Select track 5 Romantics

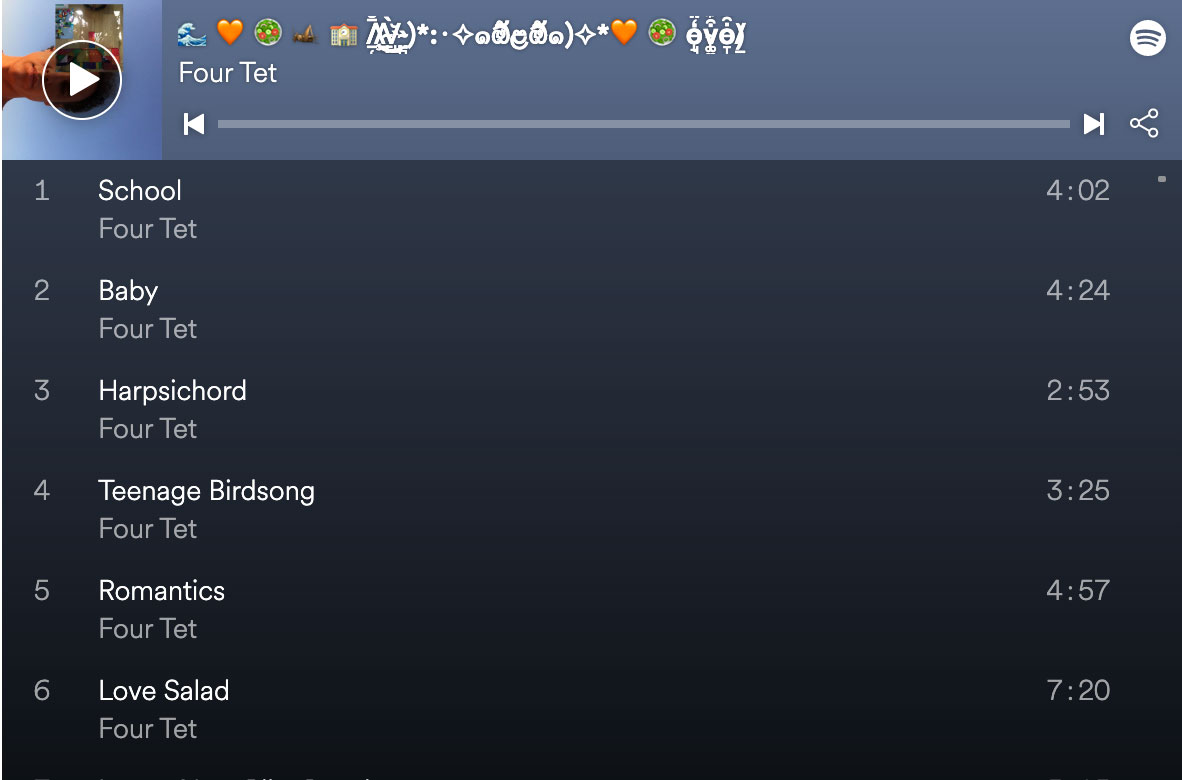tap(571, 610)
